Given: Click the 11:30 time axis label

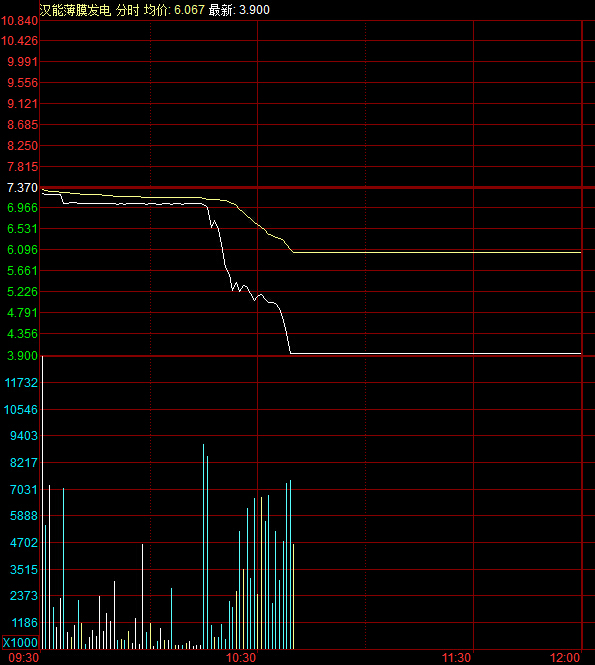Looking at the screenshot, I should [x=456, y=657].
